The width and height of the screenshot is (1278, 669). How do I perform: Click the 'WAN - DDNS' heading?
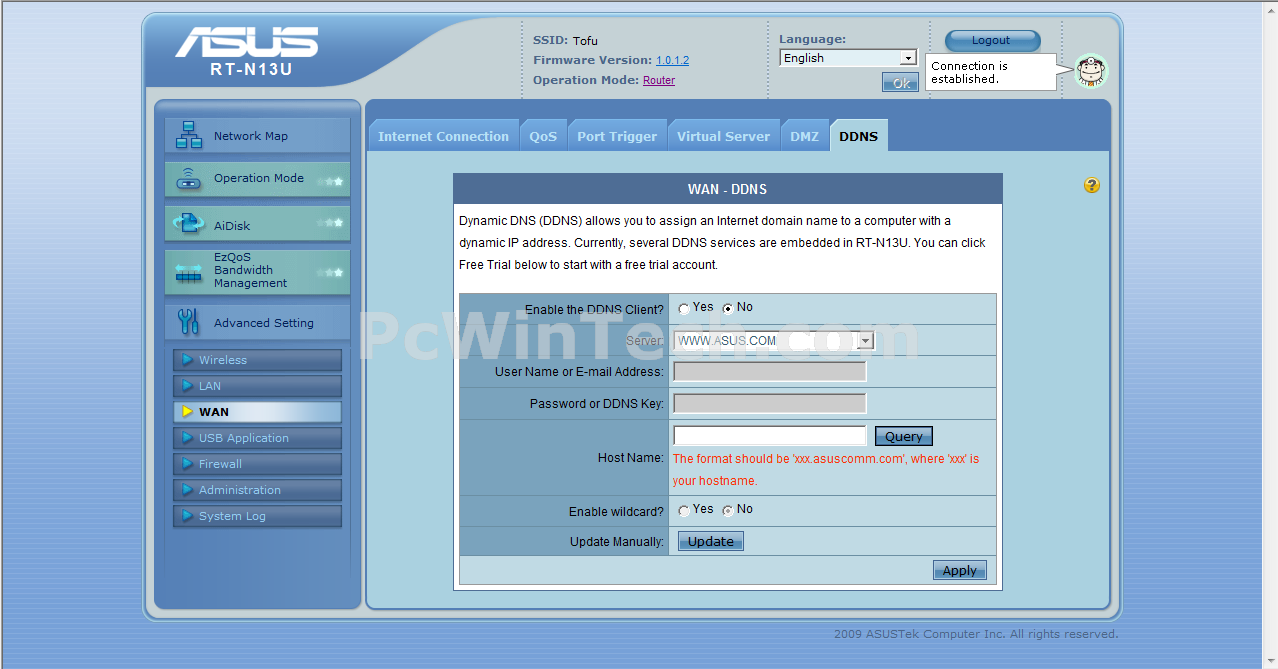click(727, 189)
